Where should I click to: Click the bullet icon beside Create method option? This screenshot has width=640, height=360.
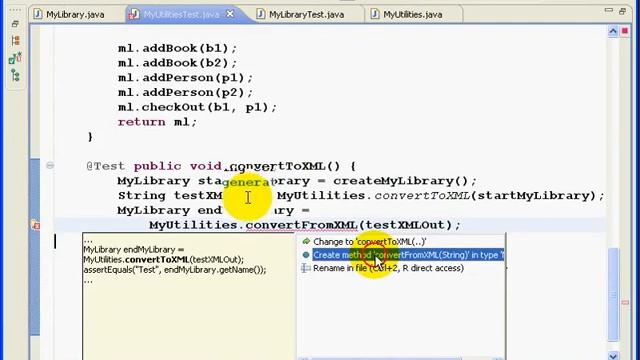click(x=306, y=255)
